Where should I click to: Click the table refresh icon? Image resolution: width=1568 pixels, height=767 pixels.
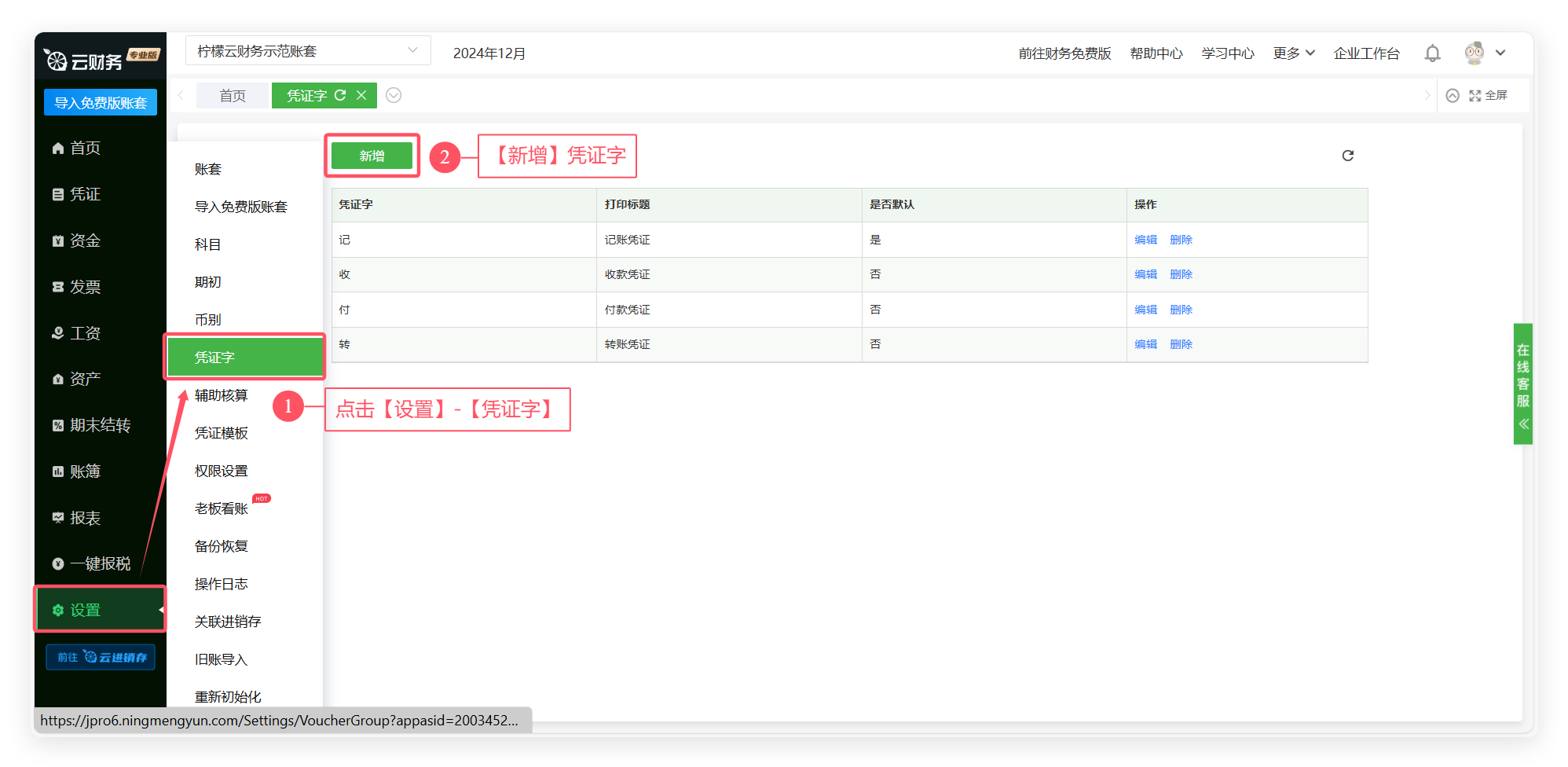click(x=1347, y=156)
